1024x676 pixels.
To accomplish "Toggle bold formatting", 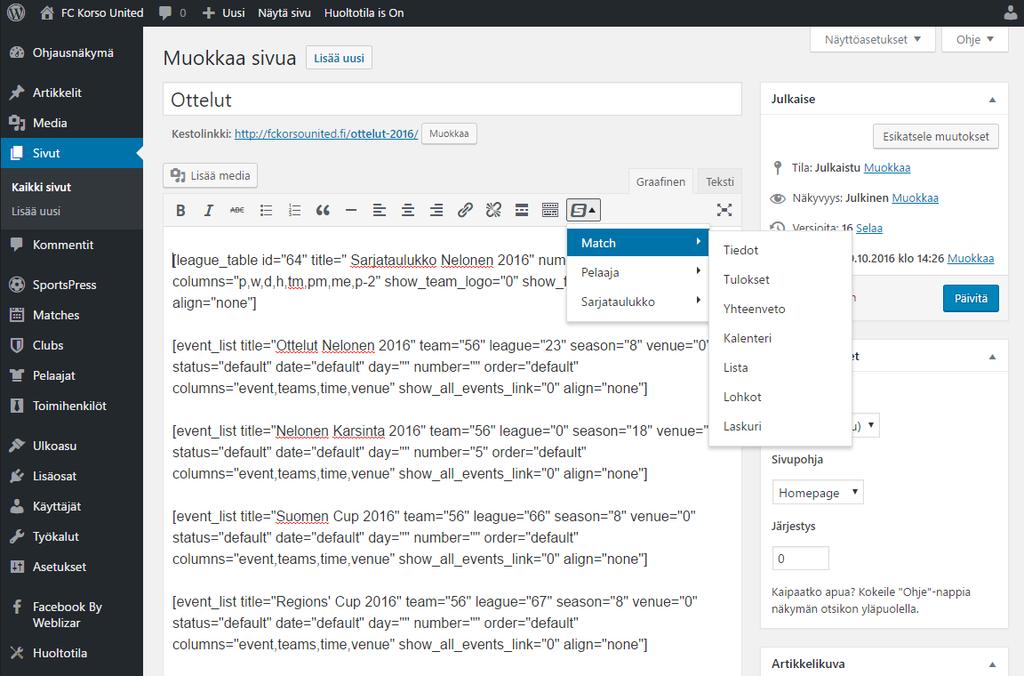I will tap(181, 210).
